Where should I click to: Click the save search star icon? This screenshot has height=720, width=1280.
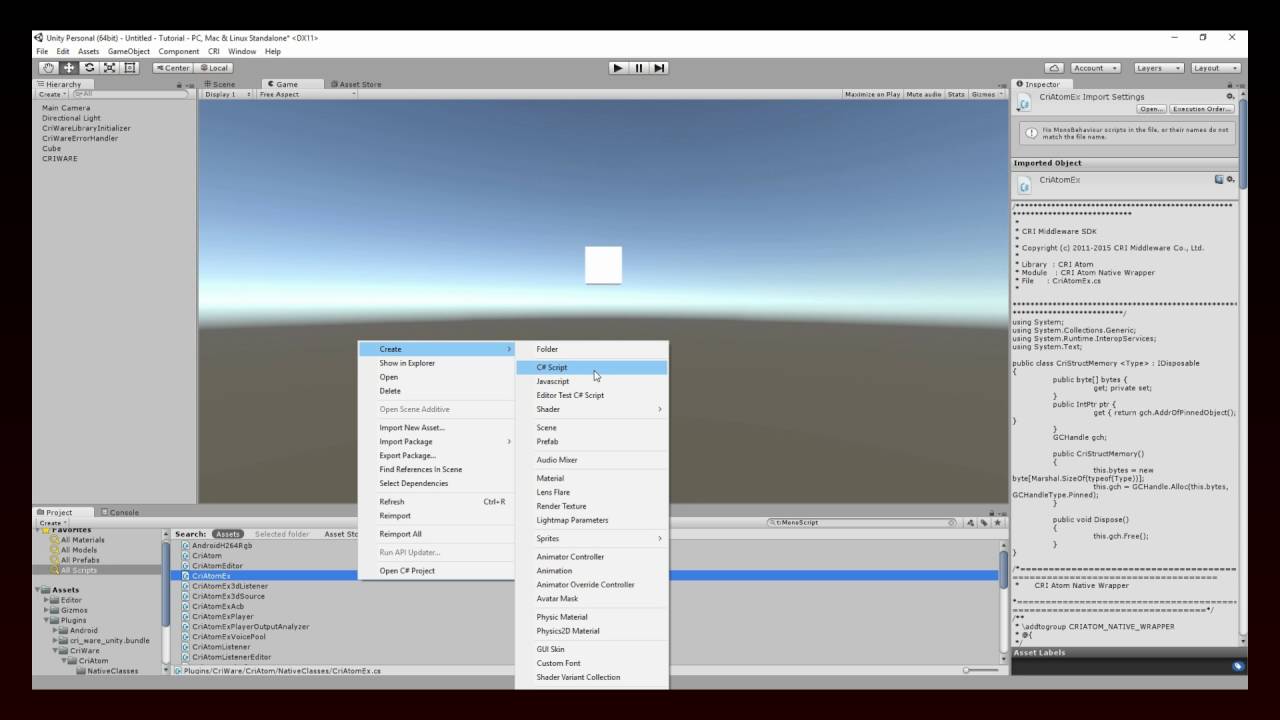click(997, 522)
